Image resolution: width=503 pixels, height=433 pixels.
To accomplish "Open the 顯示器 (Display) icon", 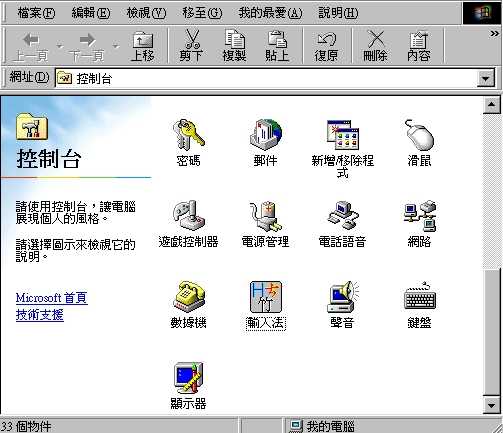I will coord(188,386).
